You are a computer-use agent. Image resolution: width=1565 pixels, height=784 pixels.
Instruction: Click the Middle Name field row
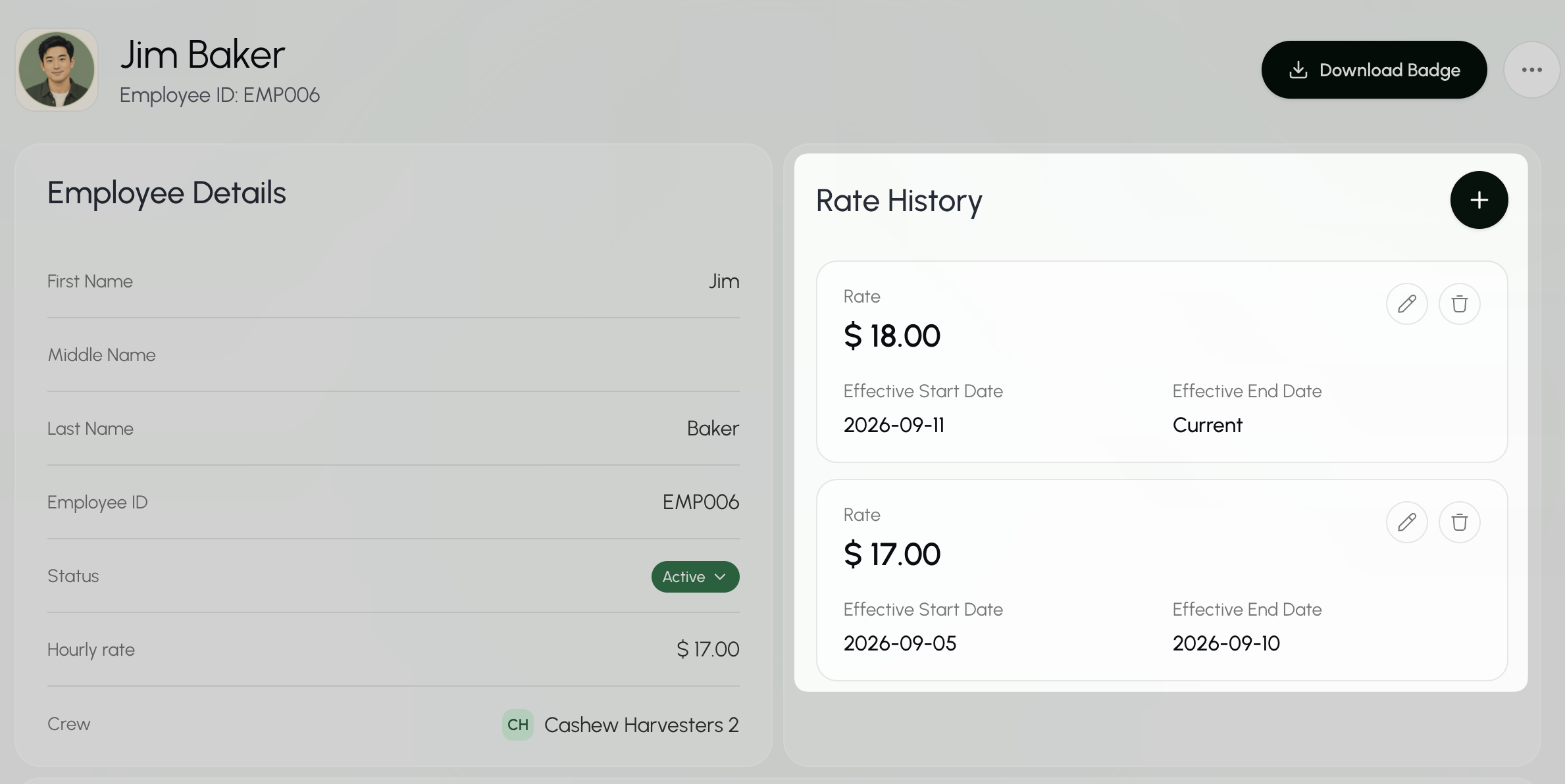click(x=394, y=355)
